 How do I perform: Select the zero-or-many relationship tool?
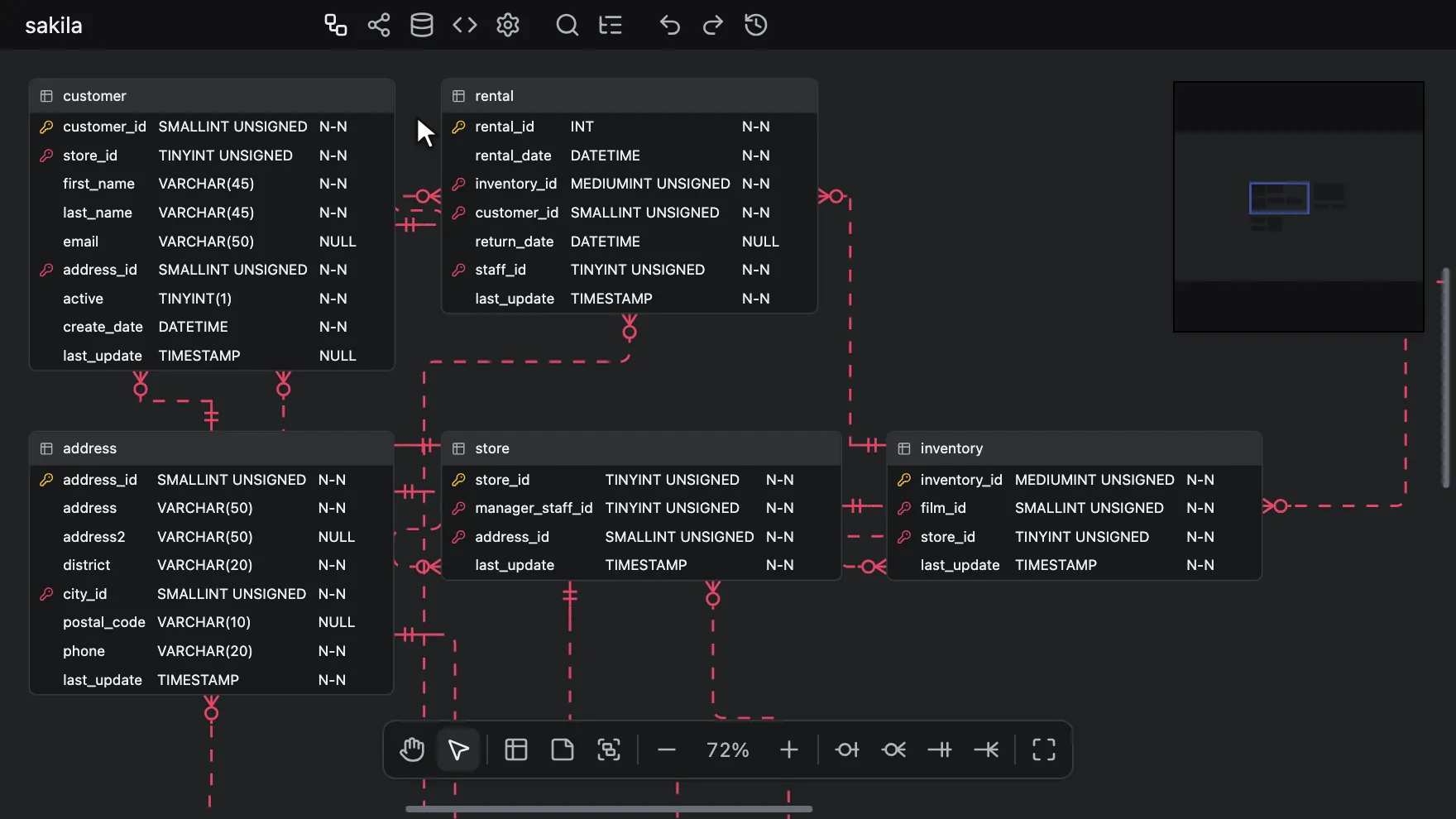(893, 750)
